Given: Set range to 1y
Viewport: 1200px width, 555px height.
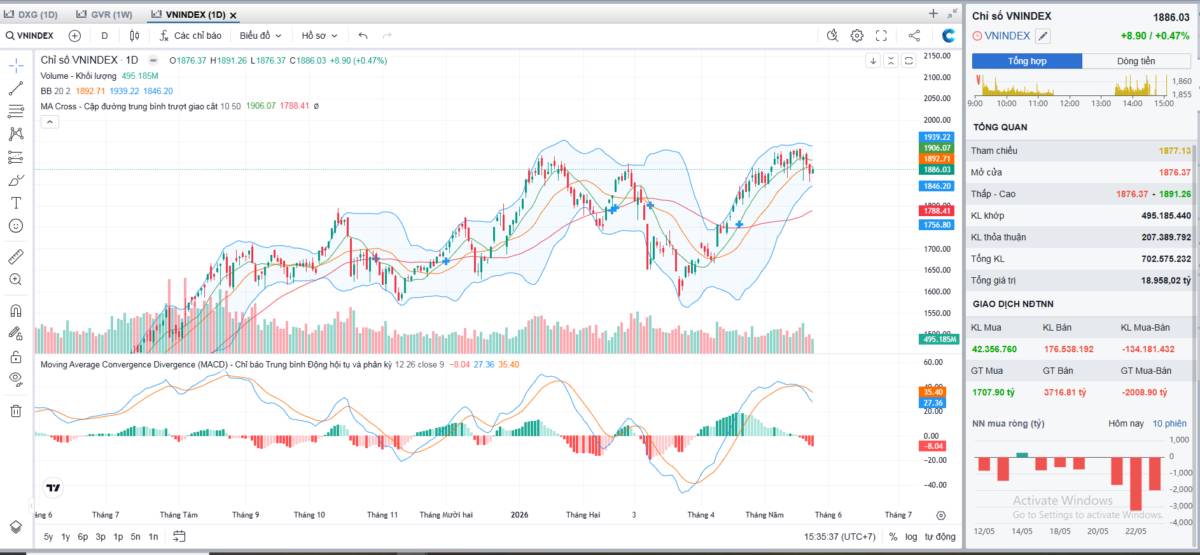Looking at the screenshot, I should [66, 537].
